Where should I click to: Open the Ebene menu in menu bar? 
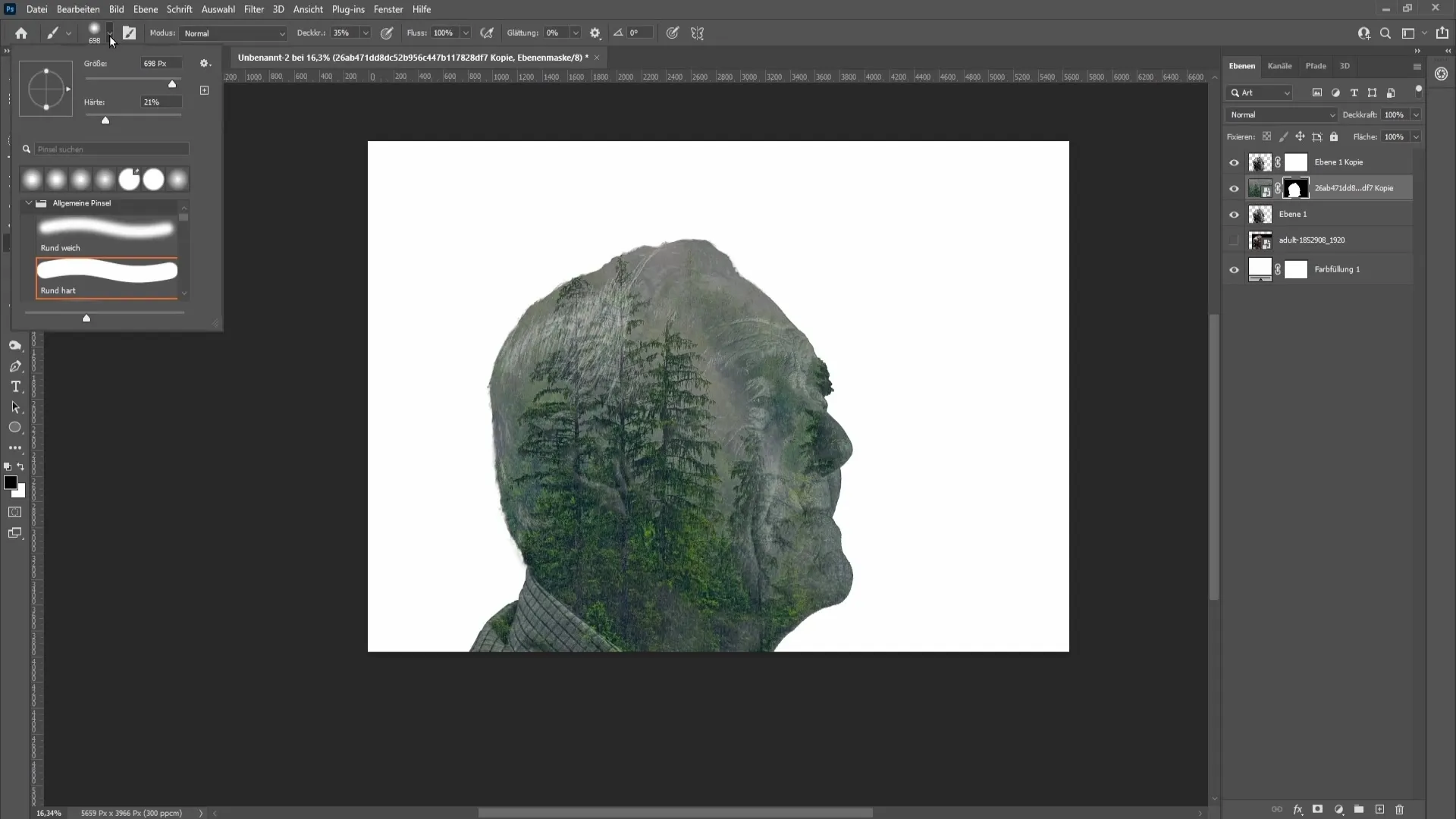(x=144, y=9)
